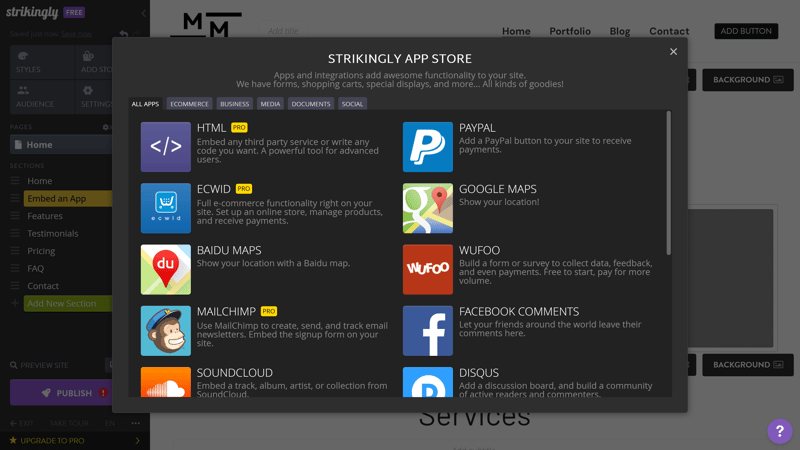This screenshot has height=450, width=800.
Task: Open the Blog nav link
Action: click(x=620, y=31)
